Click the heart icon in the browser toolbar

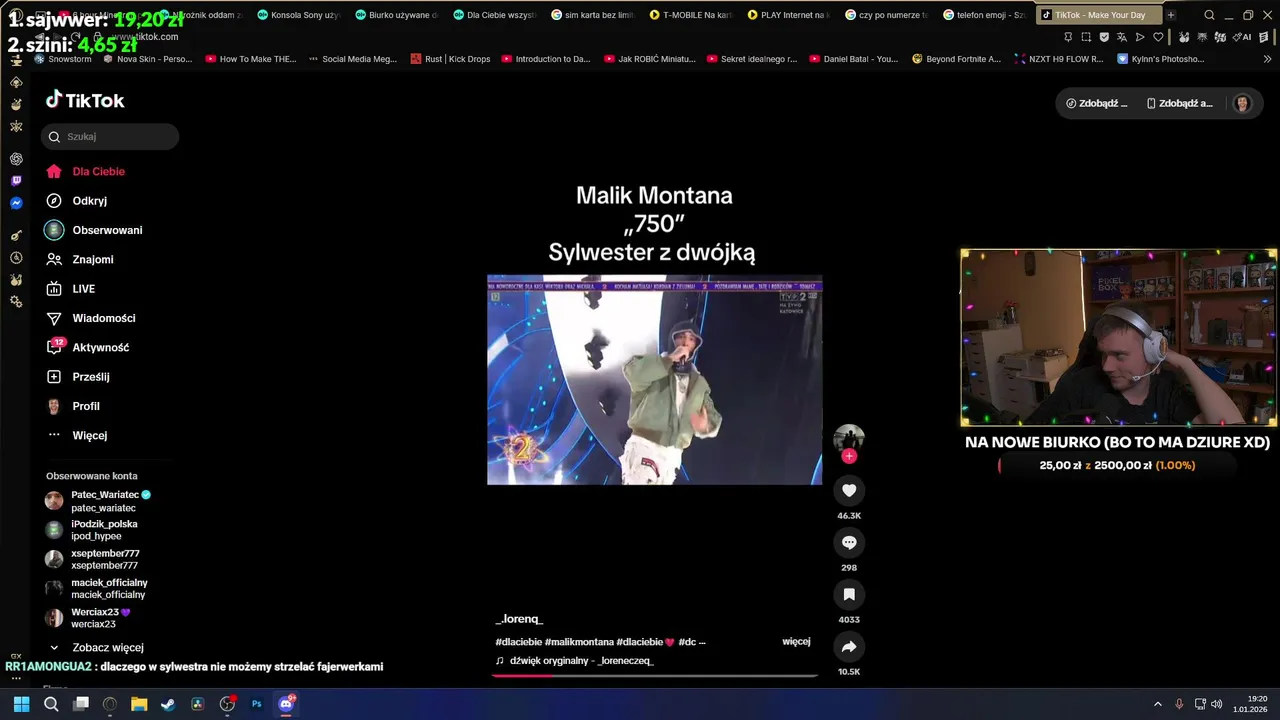click(1158, 37)
